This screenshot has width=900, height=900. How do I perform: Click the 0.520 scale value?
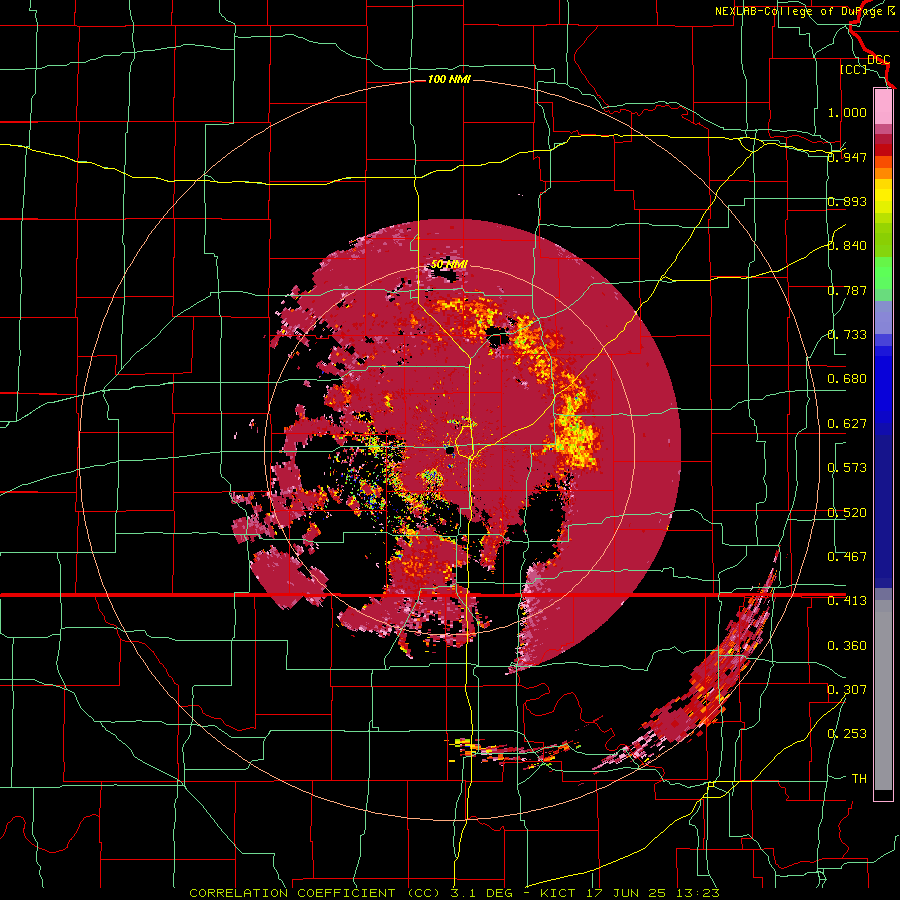(847, 513)
